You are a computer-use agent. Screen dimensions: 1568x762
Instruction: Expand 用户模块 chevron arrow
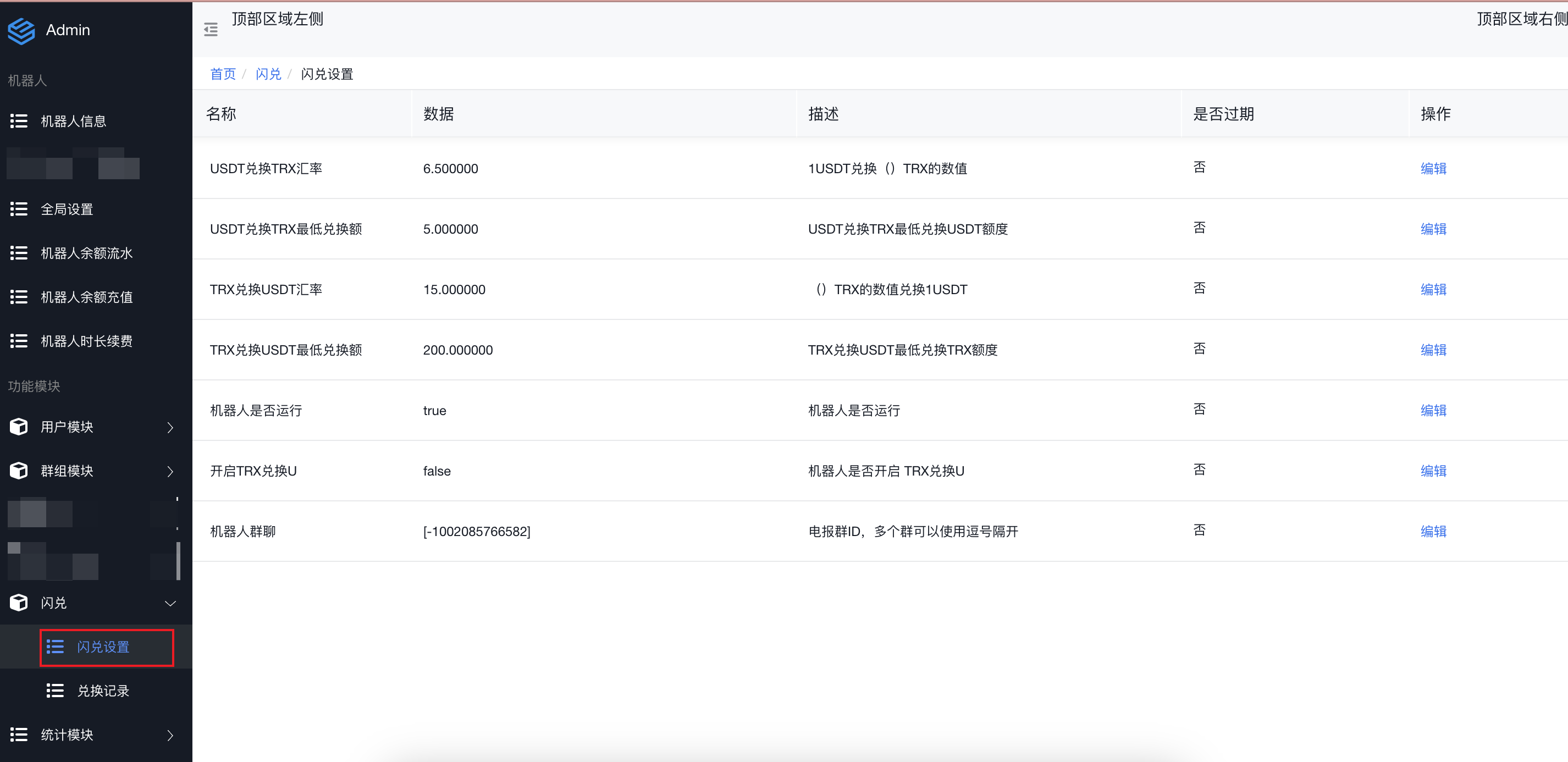[170, 427]
